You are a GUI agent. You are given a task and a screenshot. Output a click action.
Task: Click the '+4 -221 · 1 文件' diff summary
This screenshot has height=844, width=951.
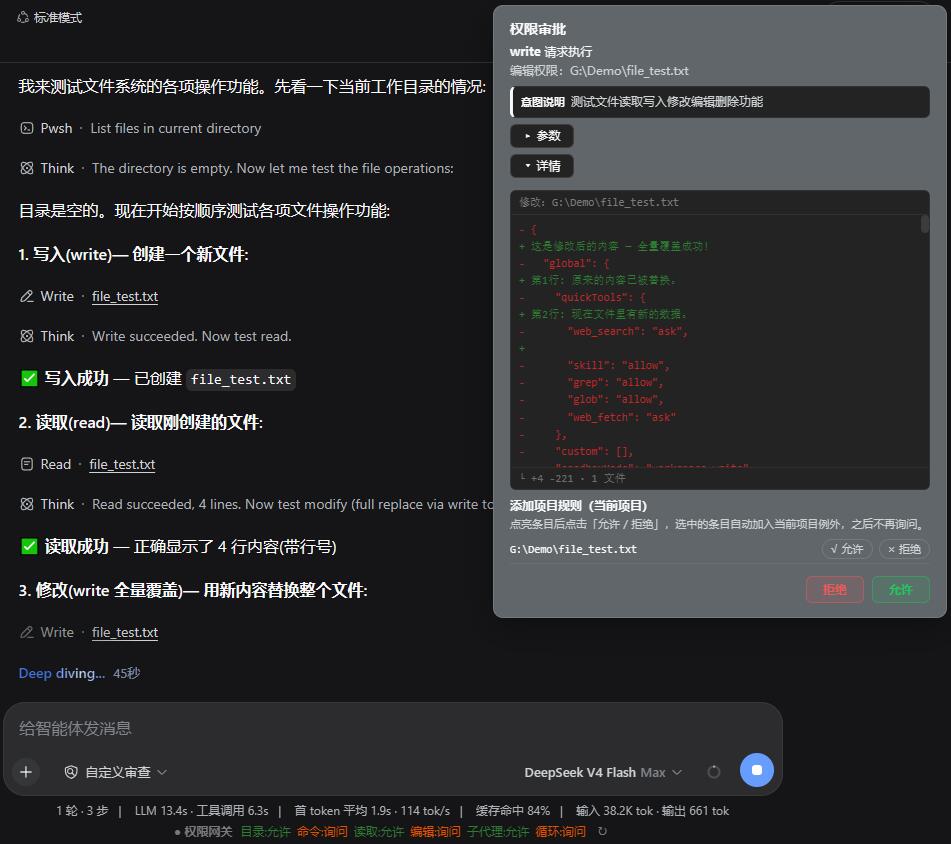click(x=572, y=478)
